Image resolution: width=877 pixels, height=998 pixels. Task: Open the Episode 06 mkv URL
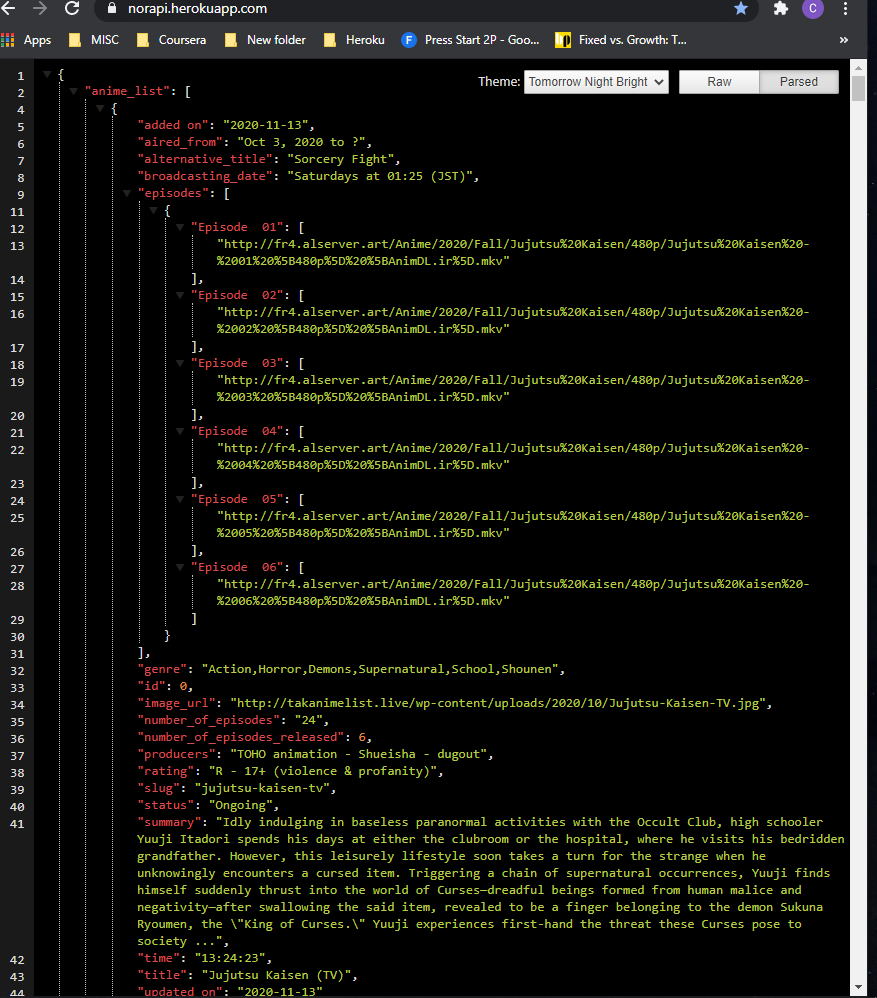pos(513,593)
